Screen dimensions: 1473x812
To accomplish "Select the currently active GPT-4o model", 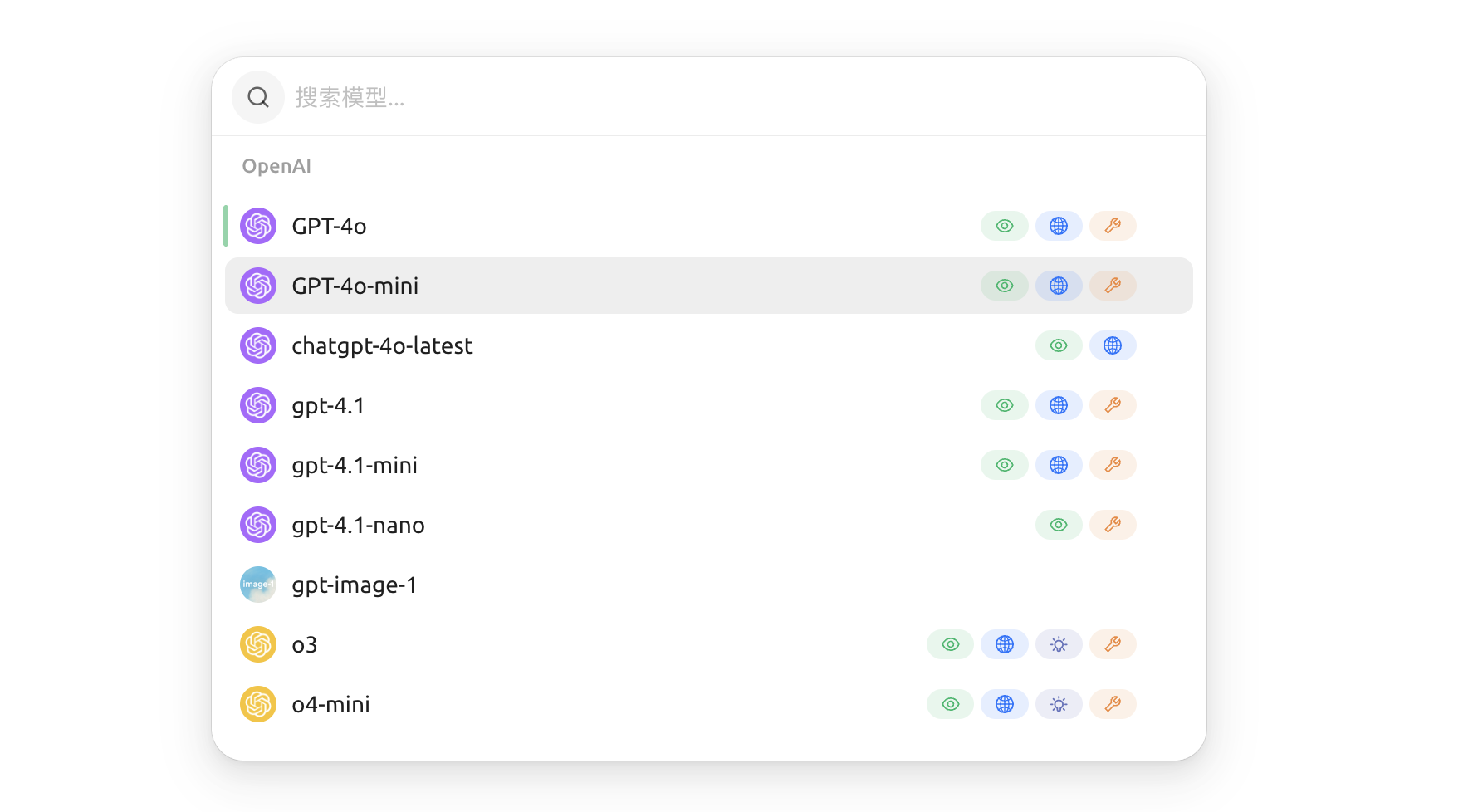I will (581, 225).
